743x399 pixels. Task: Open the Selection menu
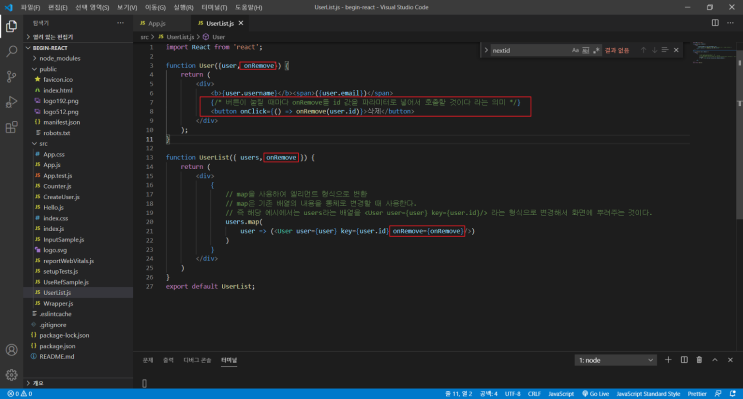point(92,8)
